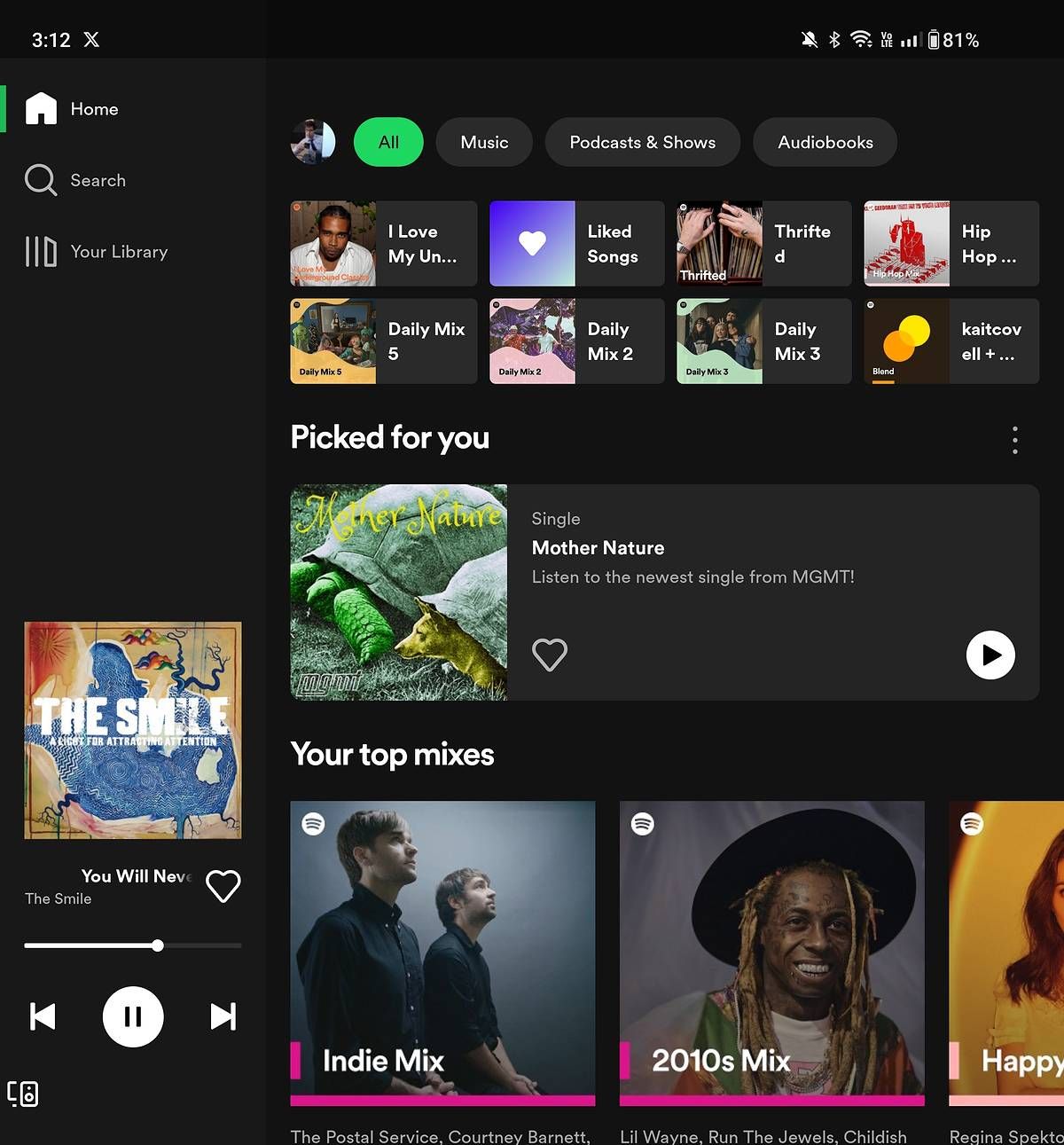This screenshot has width=1064, height=1145.
Task: Open the Liked Songs shortcut
Action: (x=576, y=244)
